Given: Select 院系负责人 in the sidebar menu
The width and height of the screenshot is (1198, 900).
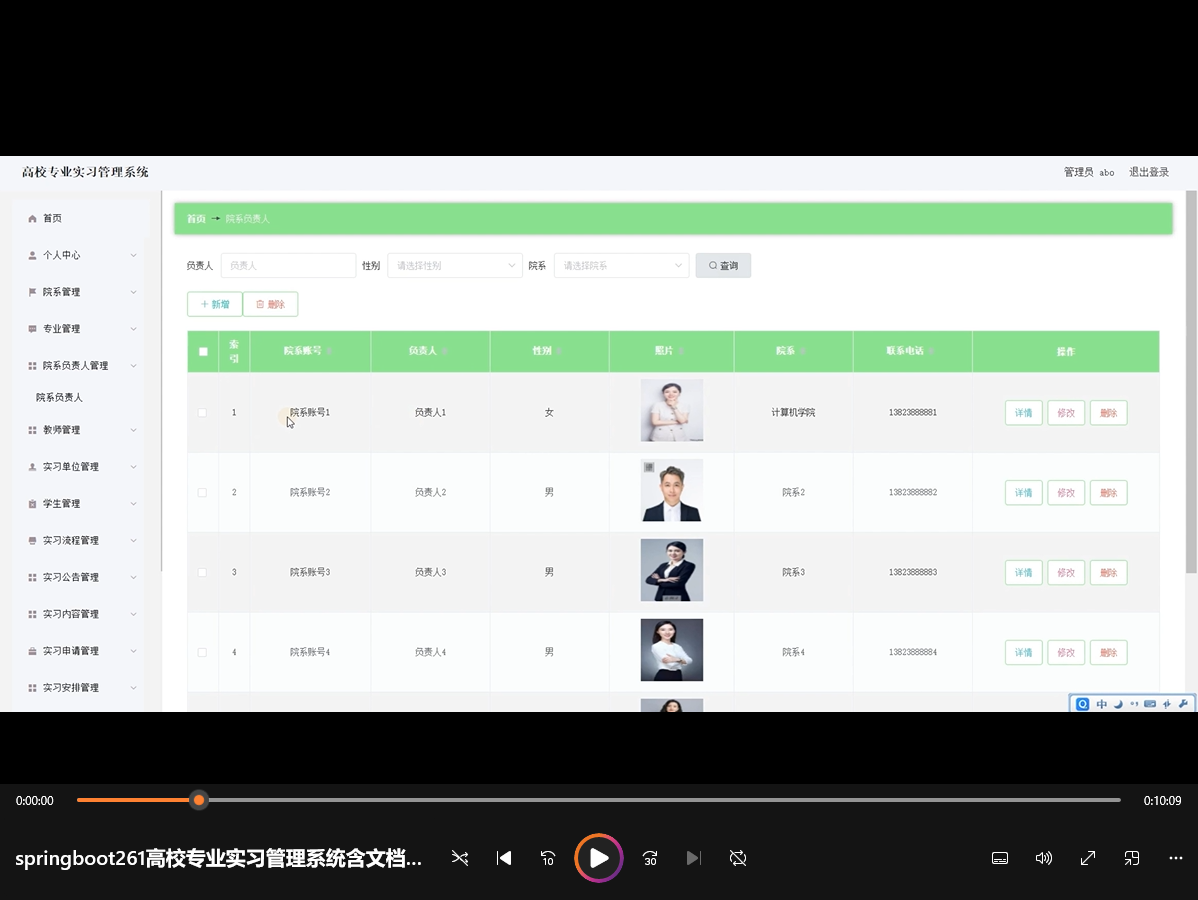Looking at the screenshot, I should click(x=60, y=396).
